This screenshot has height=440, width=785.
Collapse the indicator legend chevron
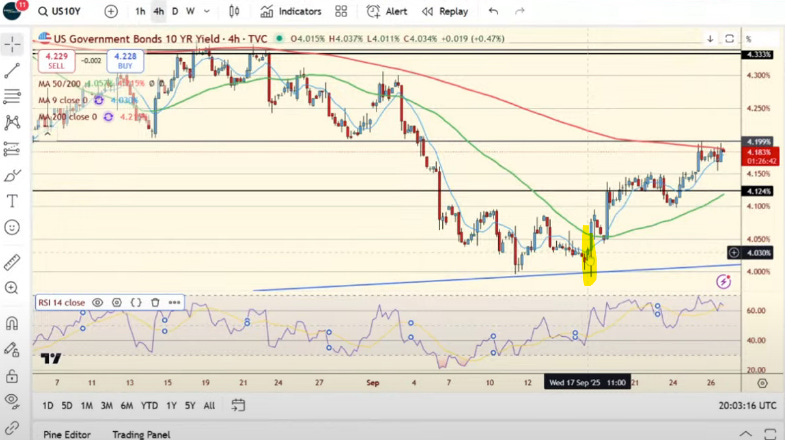coord(48,134)
